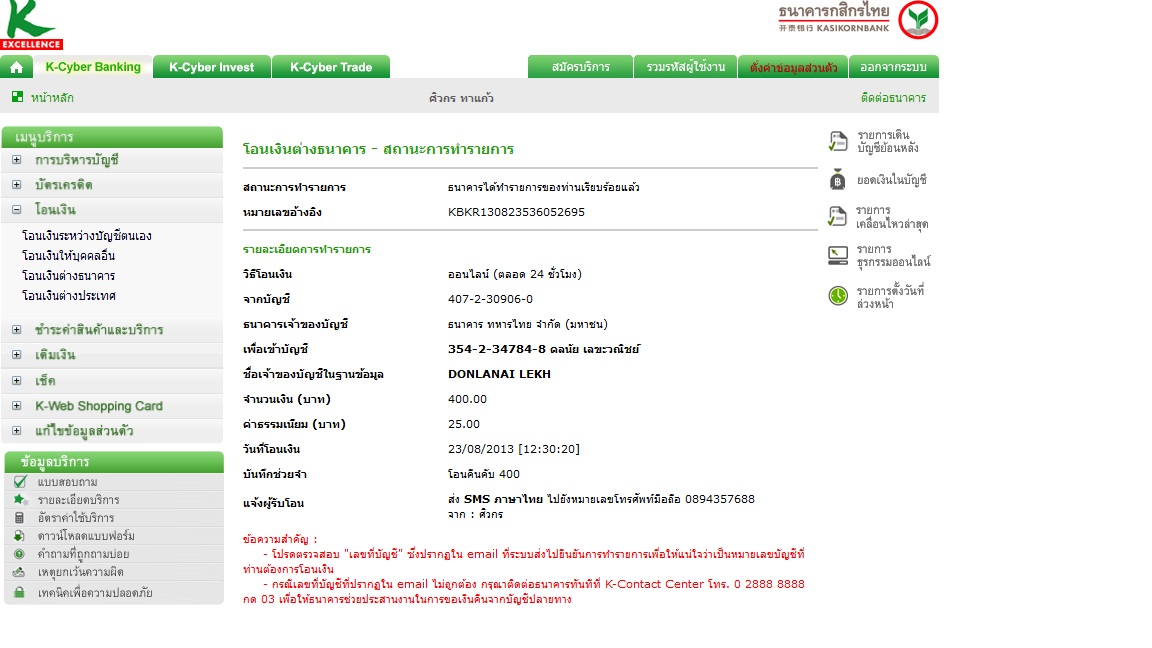The image size is (1152, 648).
Task: Log out with ออกจากระบบ
Action: (x=893, y=67)
